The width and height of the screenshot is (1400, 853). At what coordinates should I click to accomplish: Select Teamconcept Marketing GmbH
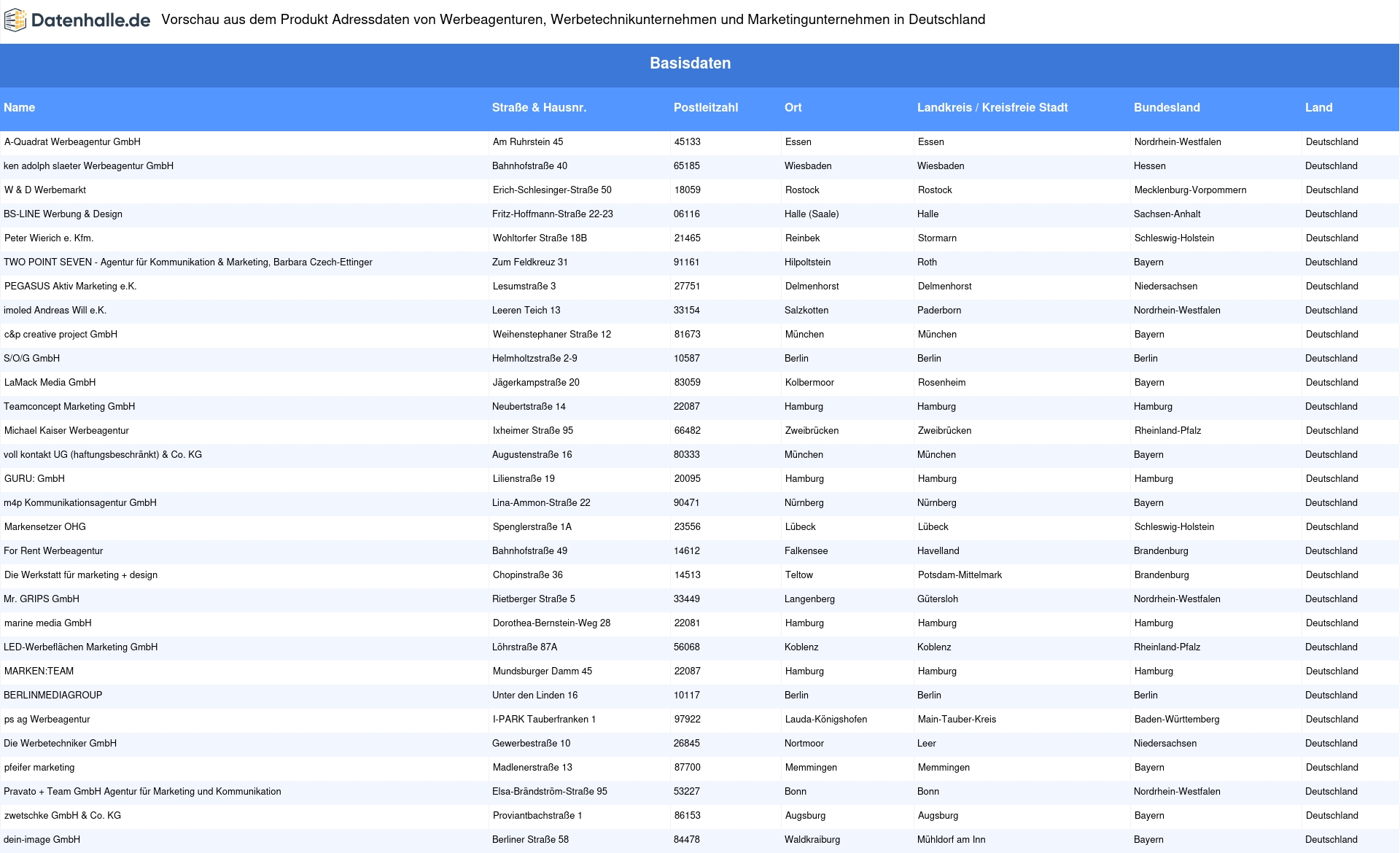pyautogui.click(x=69, y=407)
